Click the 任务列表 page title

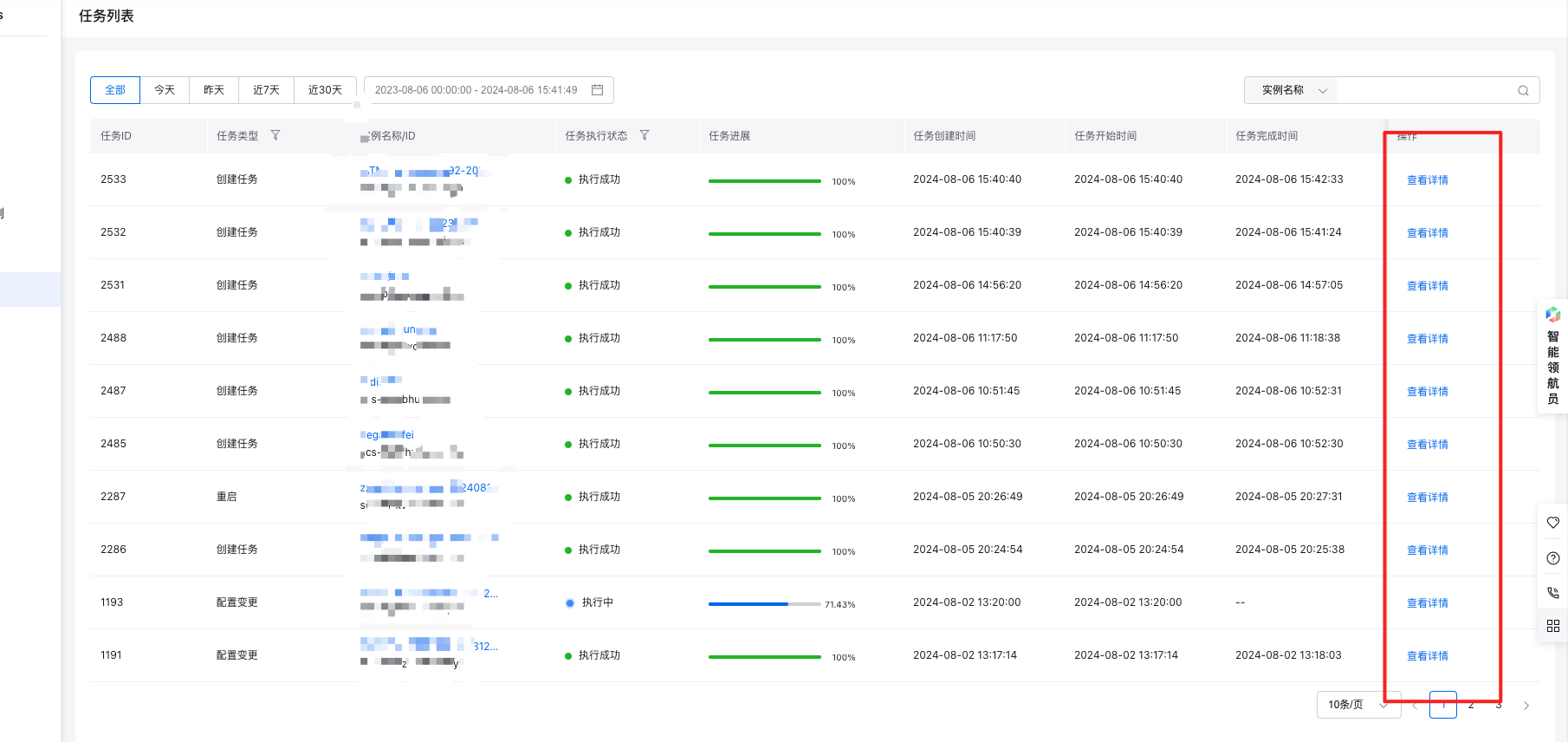(x=107, y=16)
